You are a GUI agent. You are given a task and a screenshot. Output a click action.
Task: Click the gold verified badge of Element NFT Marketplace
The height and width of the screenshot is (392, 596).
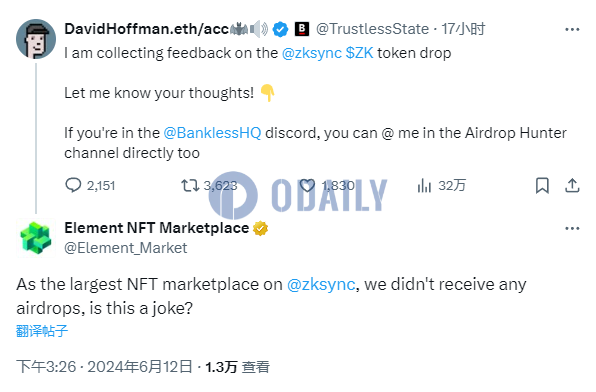click(x=260, y=228)
